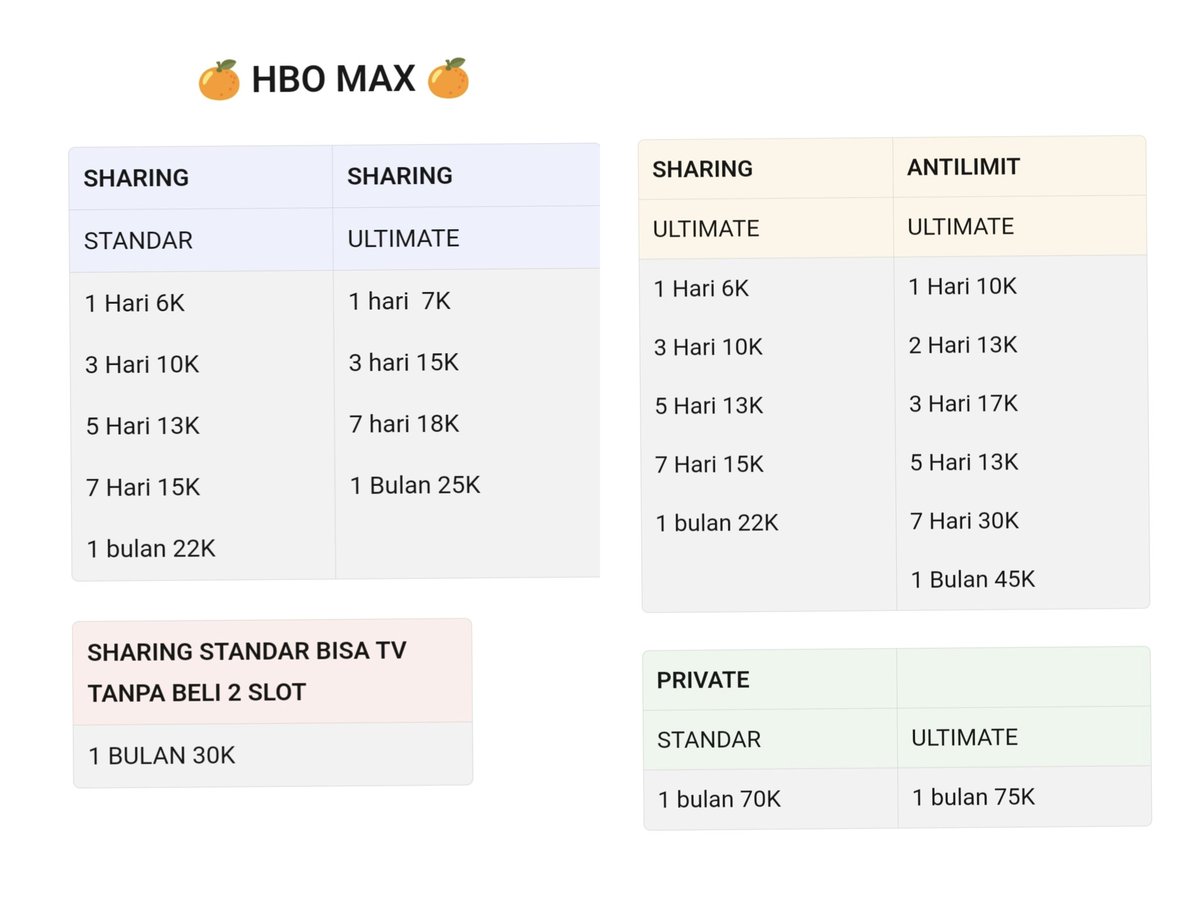
Task: Click the ANTILIMIT header
Action: tap(963, 167)
